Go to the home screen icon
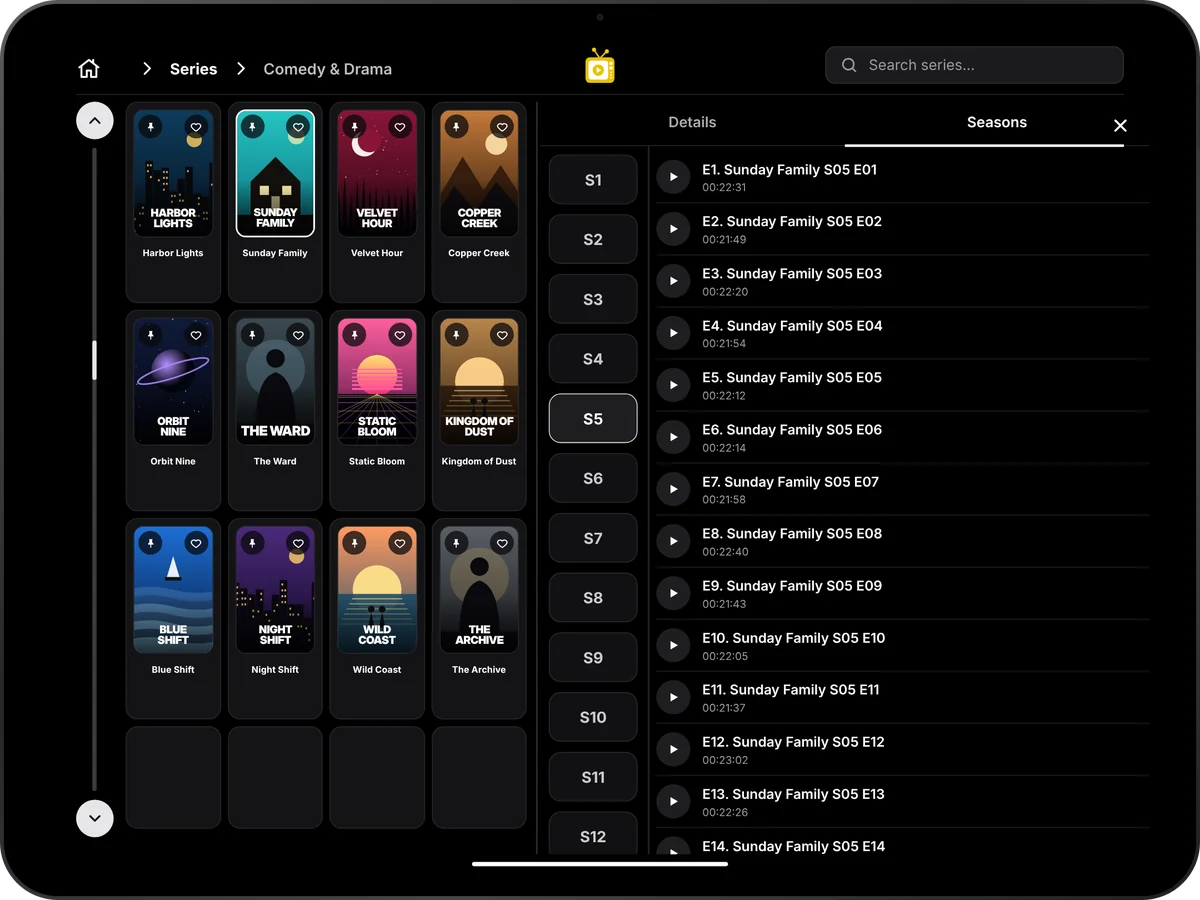 pos(89,69)
